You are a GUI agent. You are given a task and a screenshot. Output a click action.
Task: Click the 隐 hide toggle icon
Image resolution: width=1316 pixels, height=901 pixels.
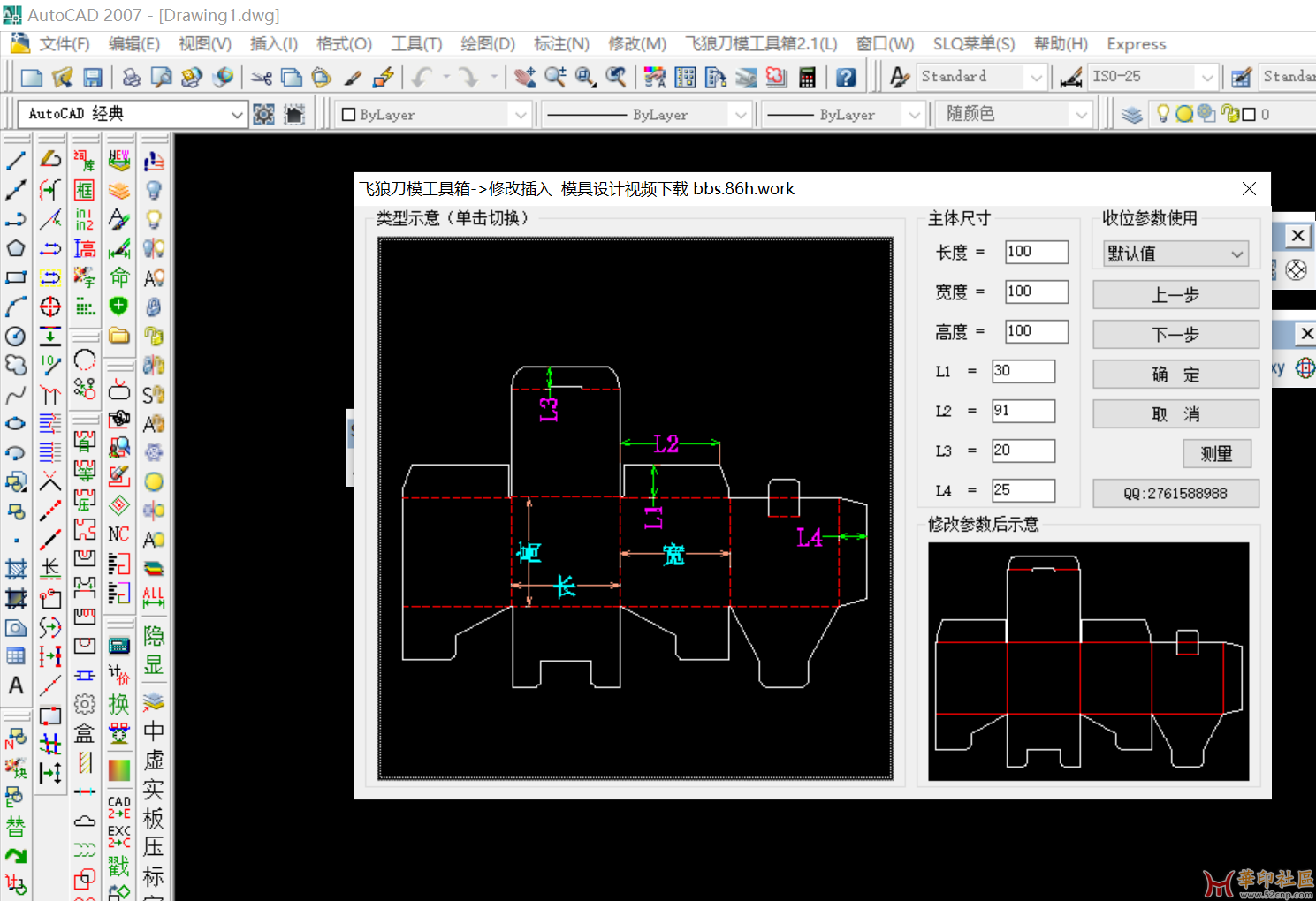coord(153,636)
